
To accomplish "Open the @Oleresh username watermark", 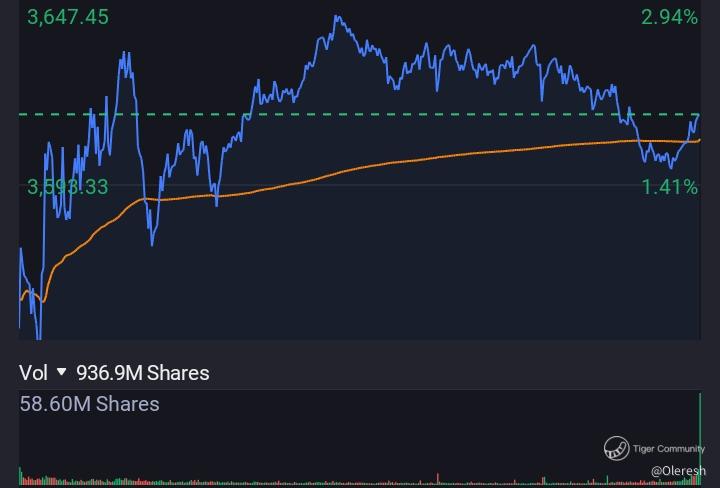I will coord(678,470).
